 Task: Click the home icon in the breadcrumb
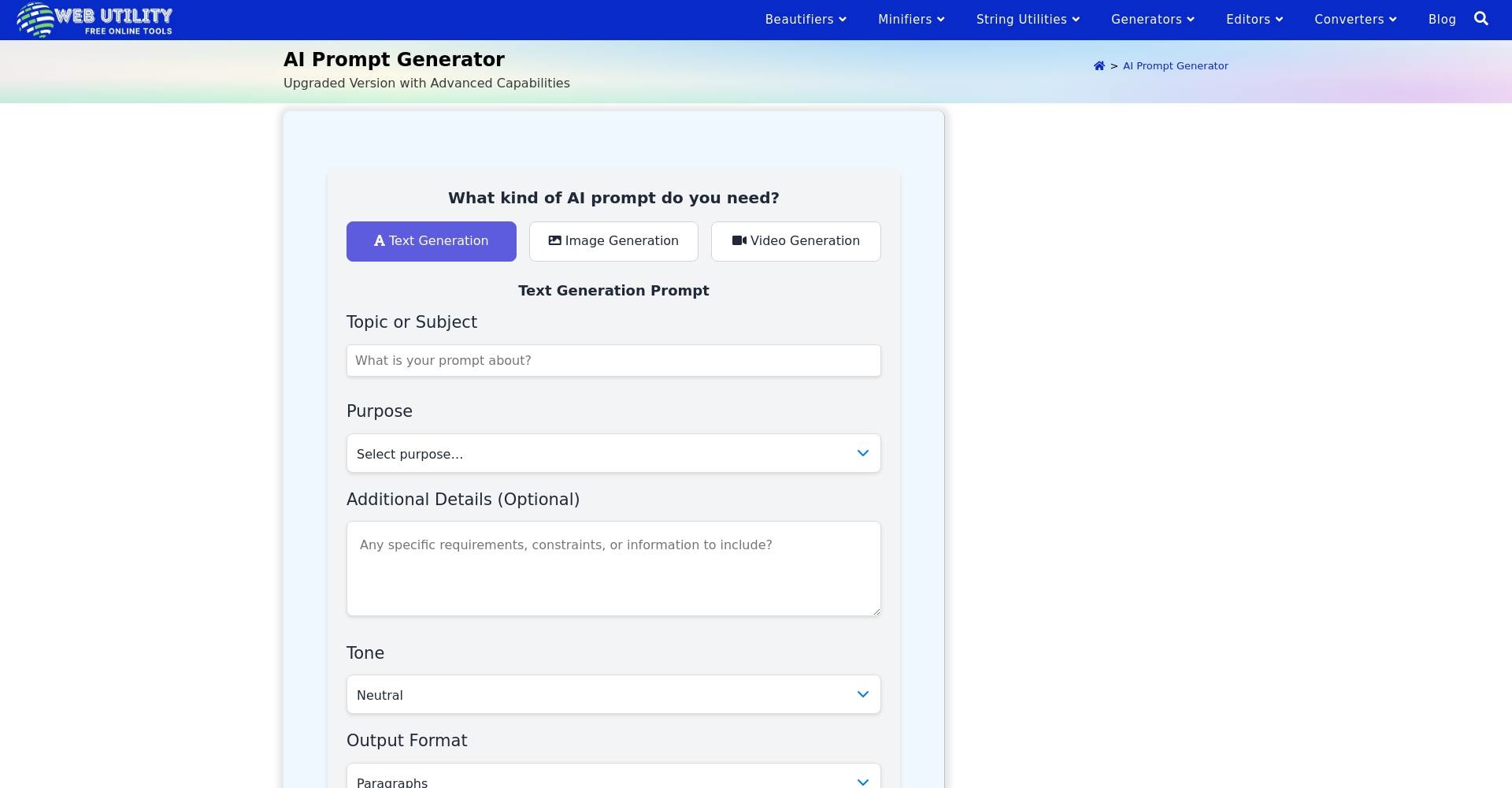click(1099, 65)
